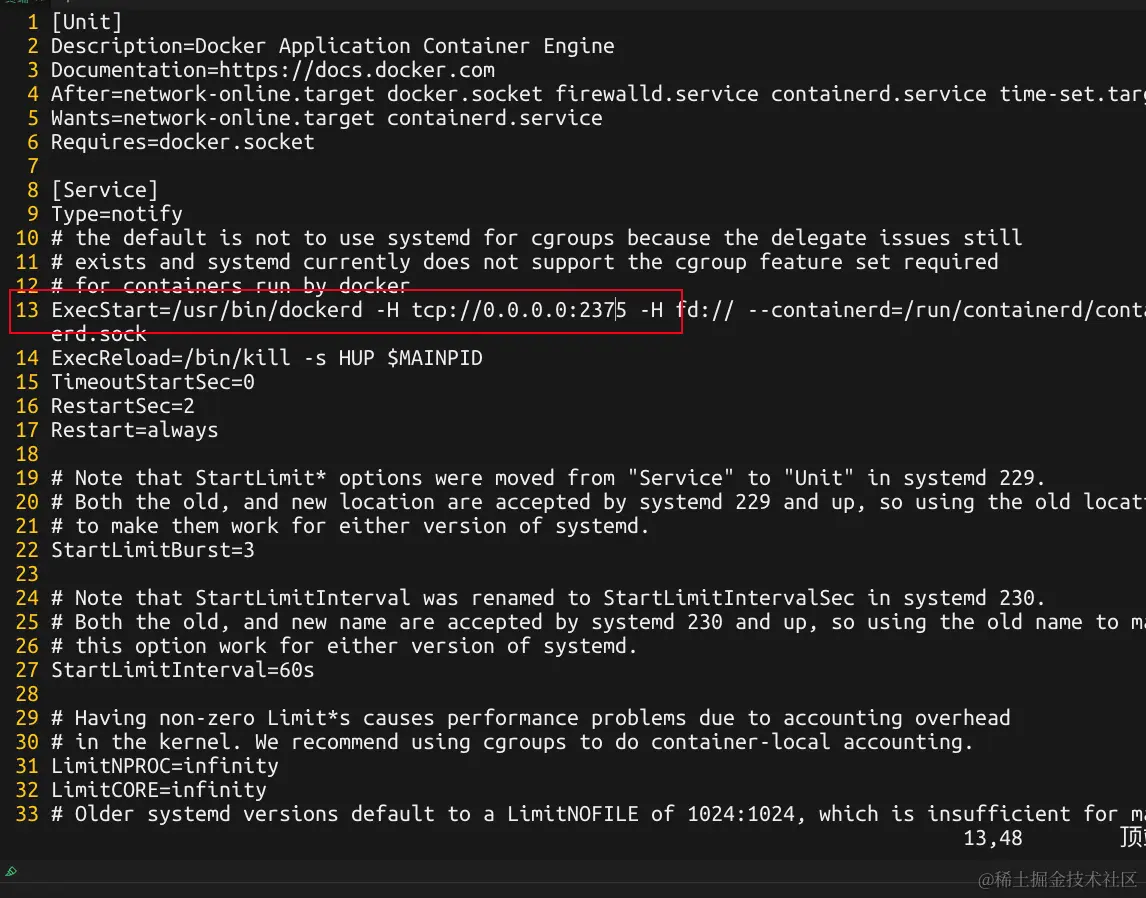This screenshot has width=1146, height=898.
Task: Click the [Unit] section header line
Action: pos(86,22)
